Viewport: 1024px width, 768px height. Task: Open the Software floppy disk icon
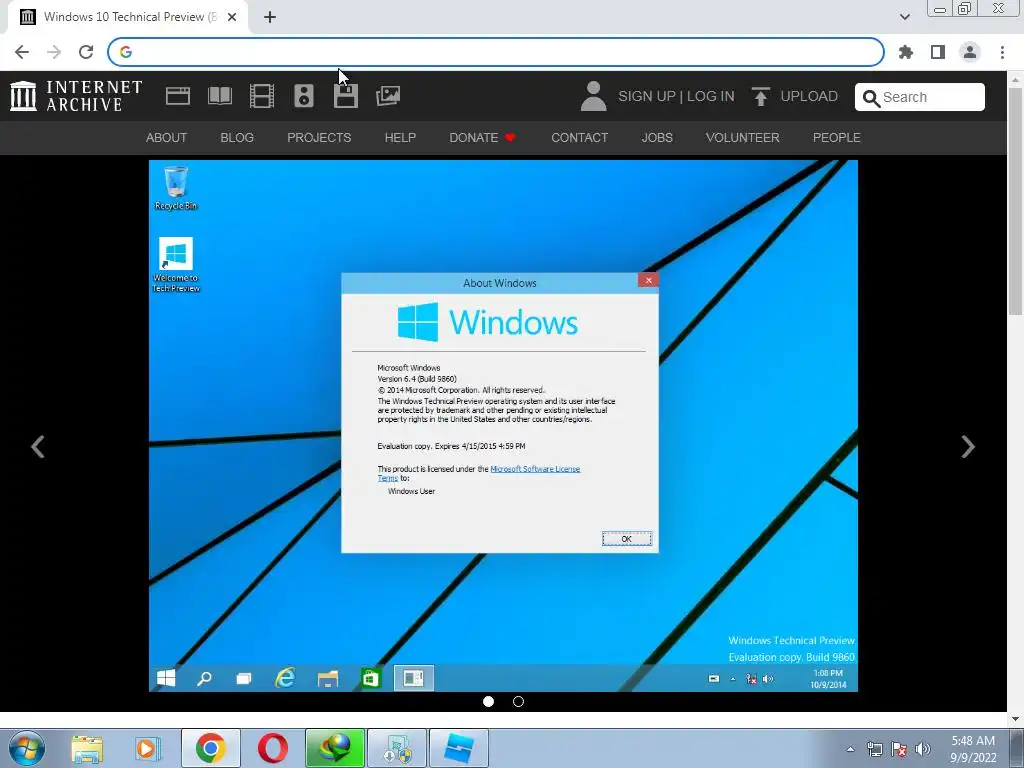click(345, 96)
